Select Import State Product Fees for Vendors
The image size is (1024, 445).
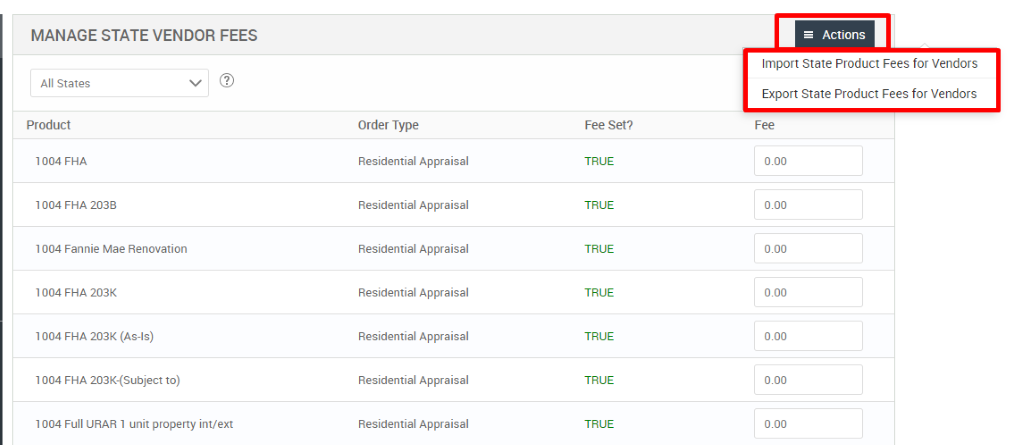pyautogui.click(x=869, y=64)
